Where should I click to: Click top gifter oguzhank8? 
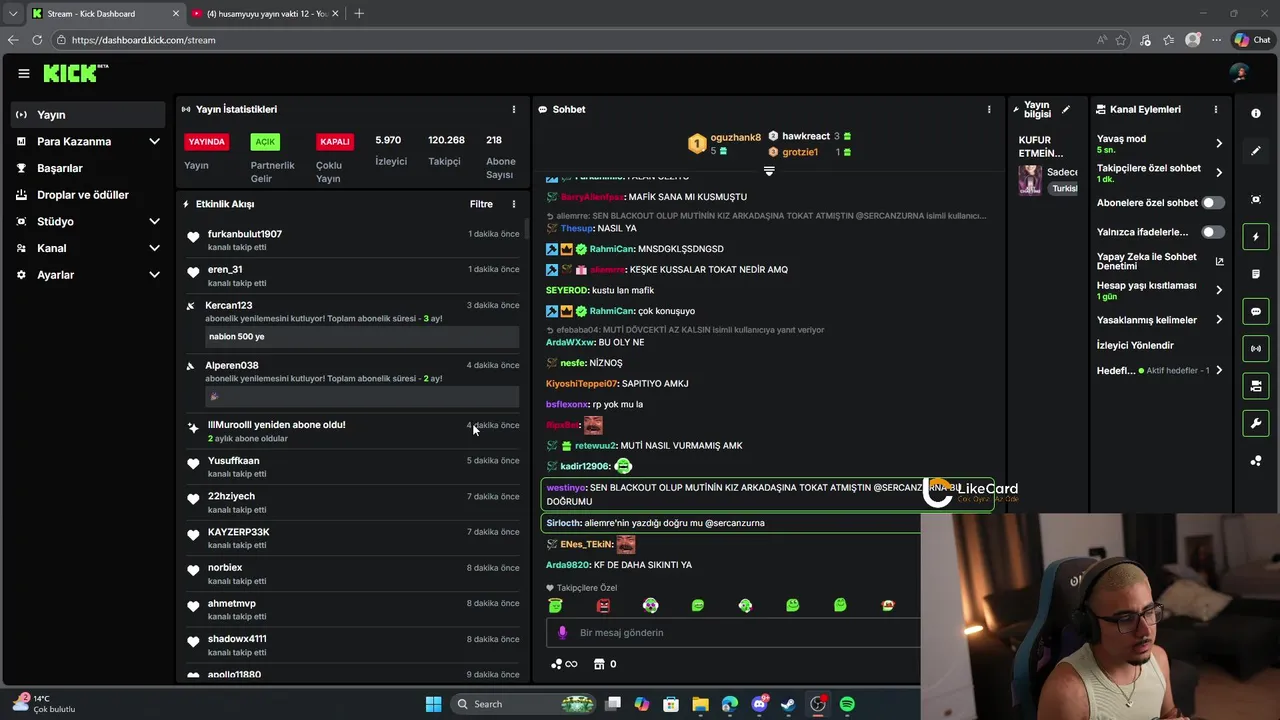tap(725, 144)
